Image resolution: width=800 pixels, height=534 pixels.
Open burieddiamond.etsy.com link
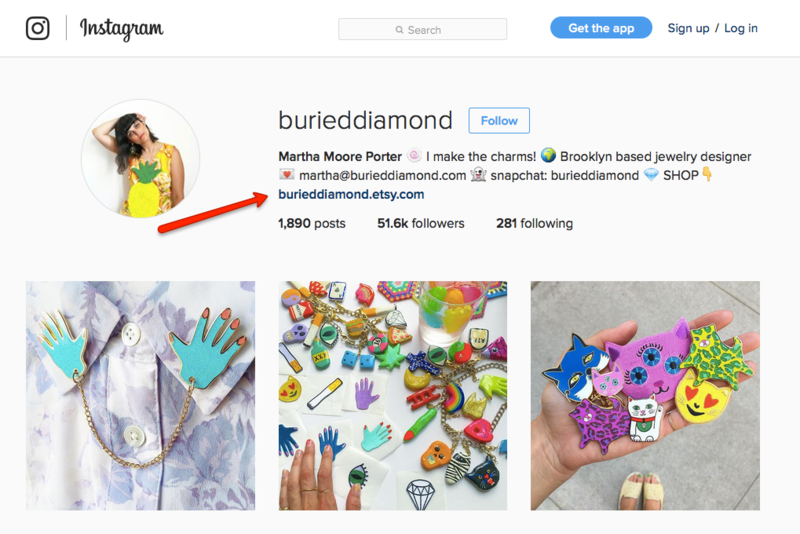pos(351,194)
